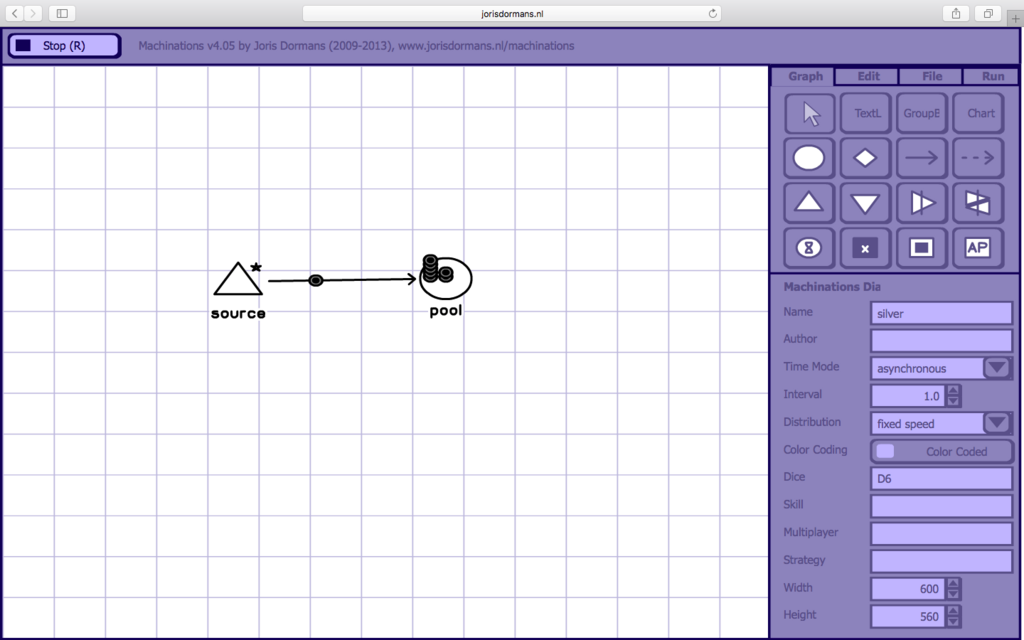This screenshot has height=640, width=1024.
Task: Go forward in browser history
Action: pyautogui.click(x=33, y=13)
